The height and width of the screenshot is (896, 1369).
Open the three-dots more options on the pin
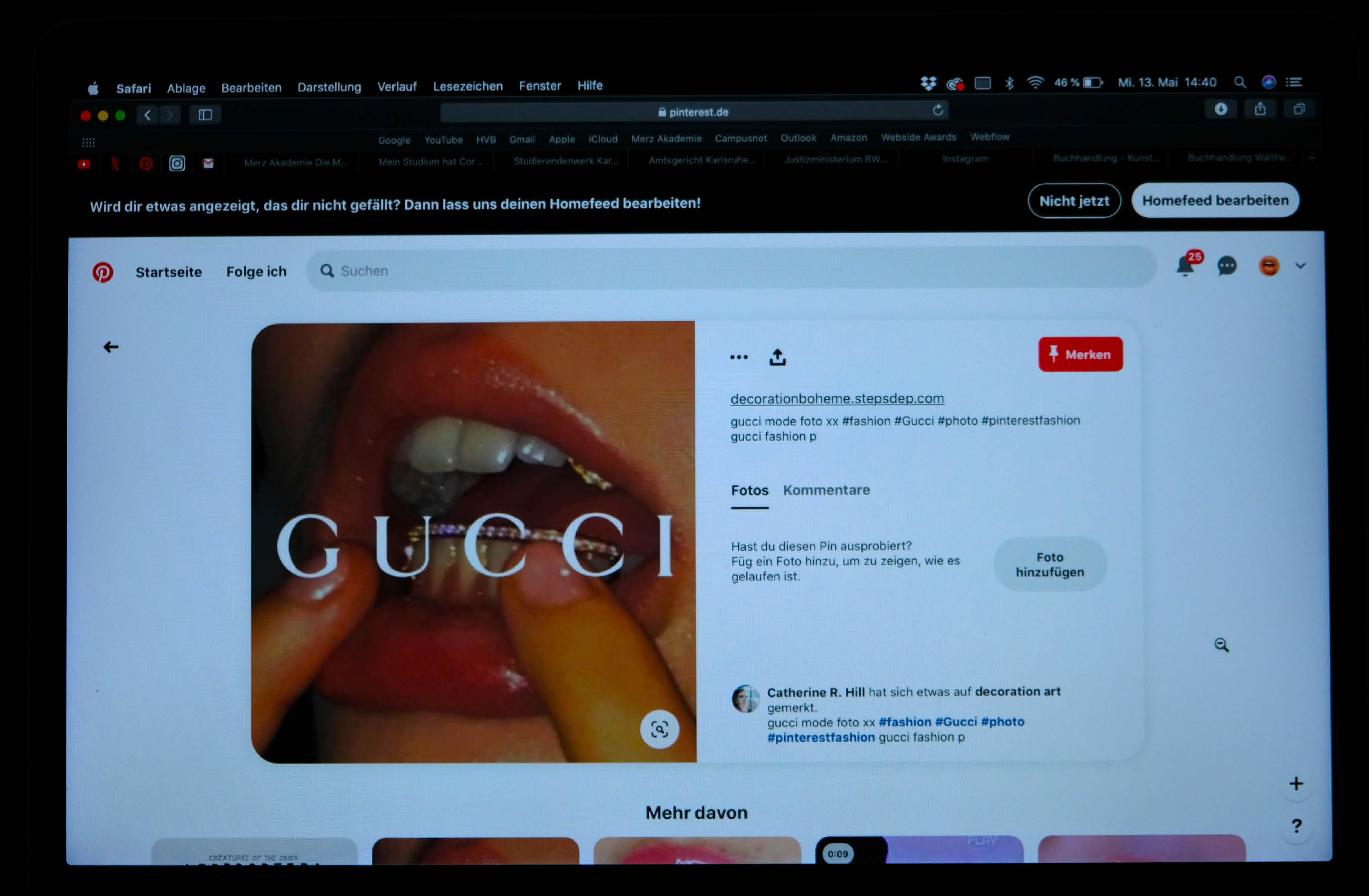739,357
